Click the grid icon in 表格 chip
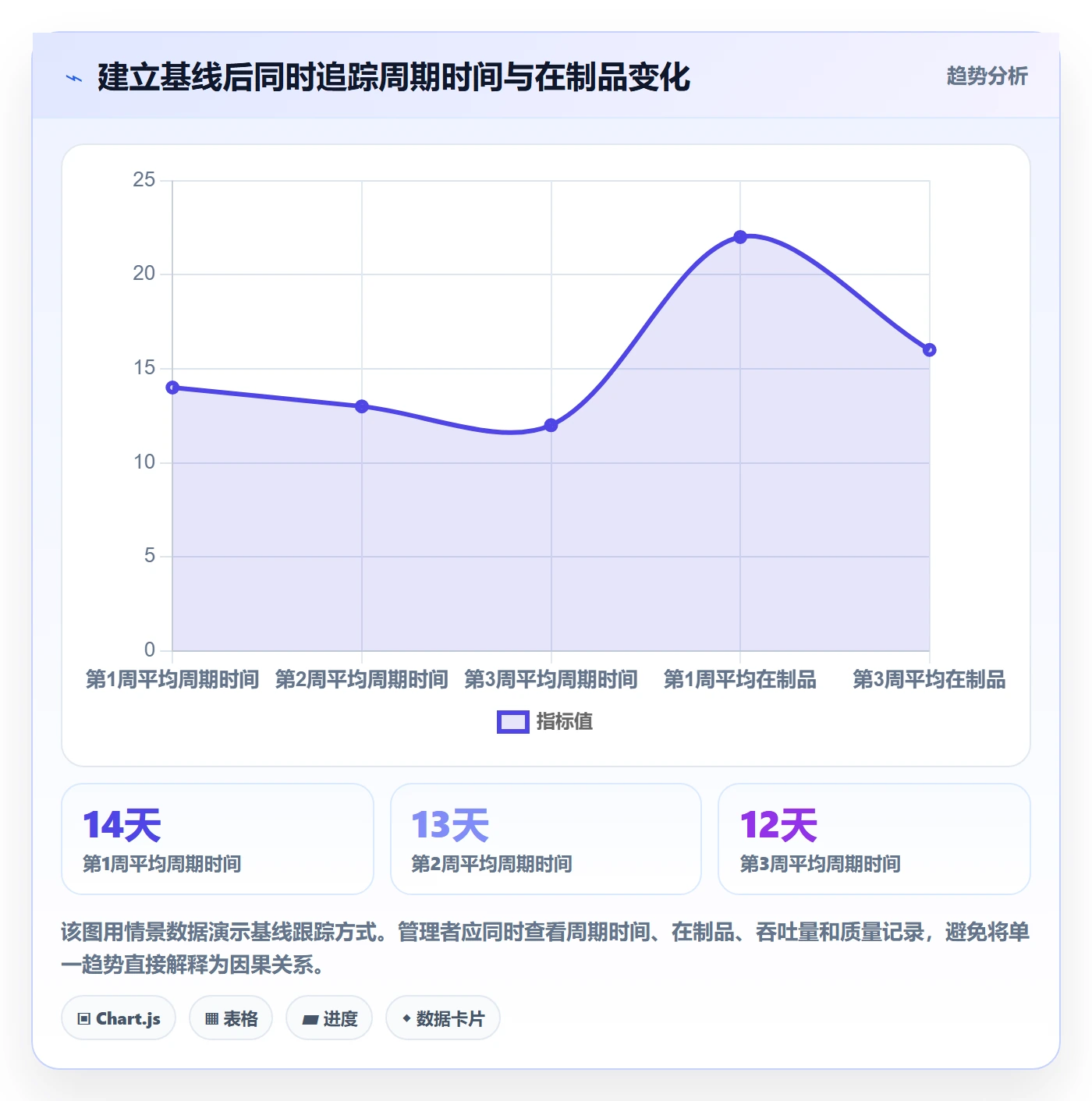 pos(211,1019)
